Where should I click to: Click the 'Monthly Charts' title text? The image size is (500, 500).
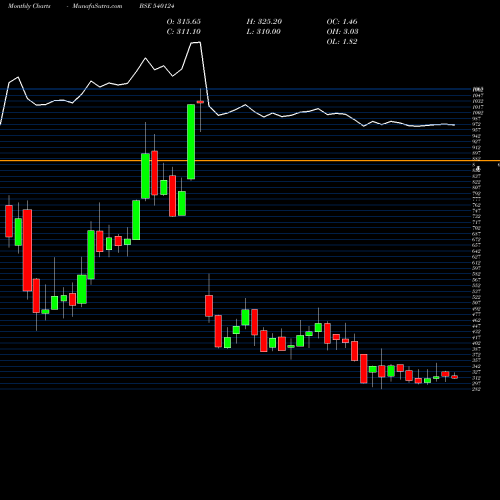[29, 6]
